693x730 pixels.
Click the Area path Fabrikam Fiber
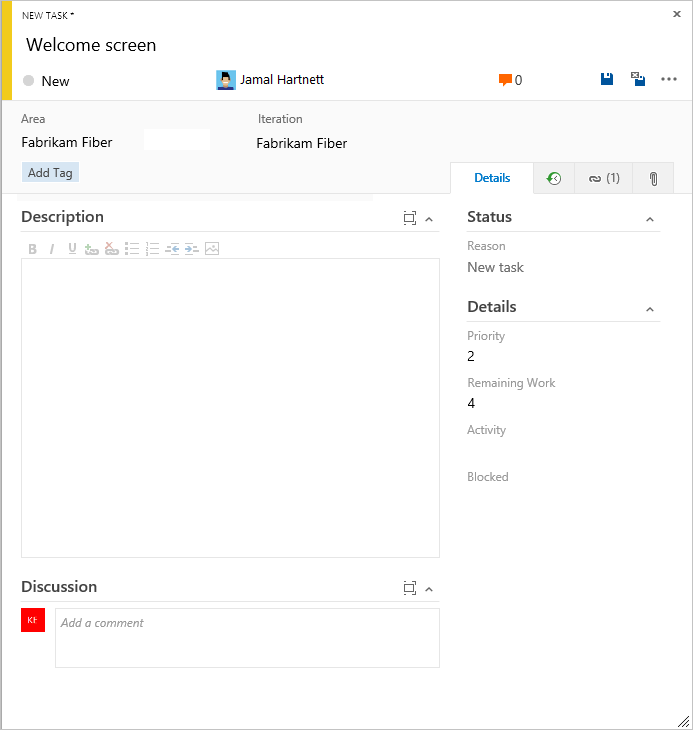[x=67, y=142]
